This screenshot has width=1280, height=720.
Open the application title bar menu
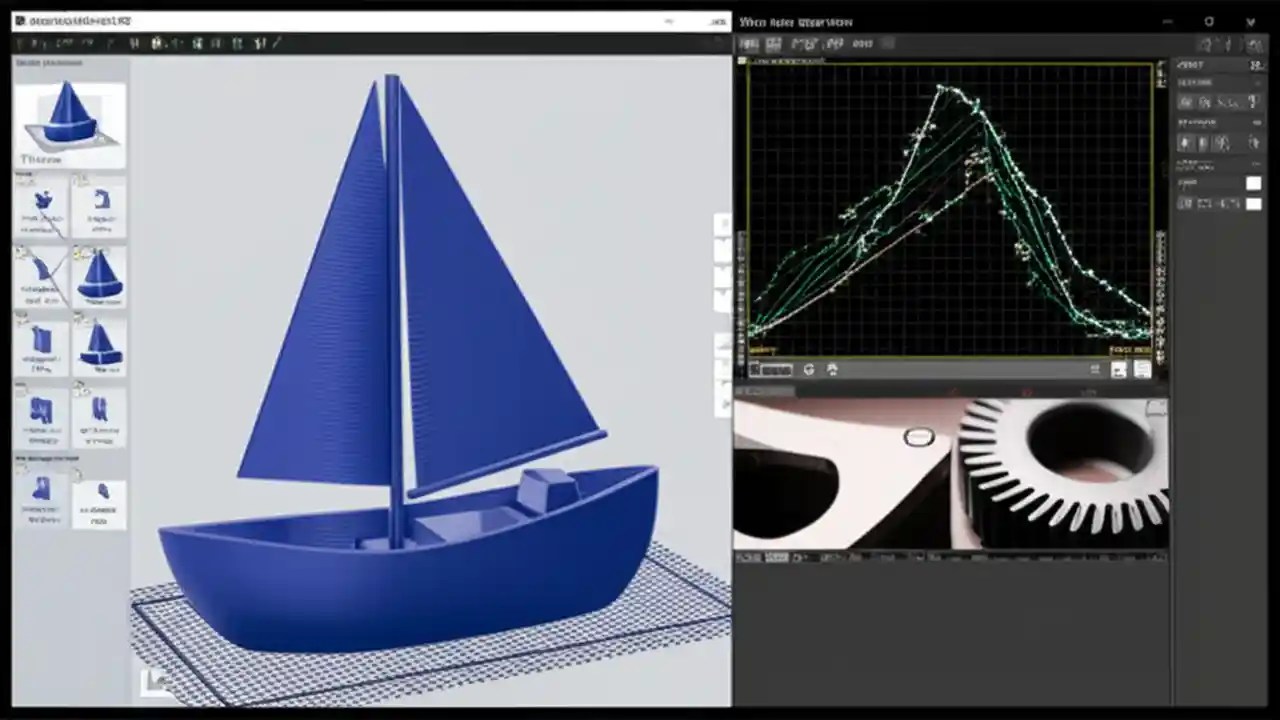click(60, 20)
